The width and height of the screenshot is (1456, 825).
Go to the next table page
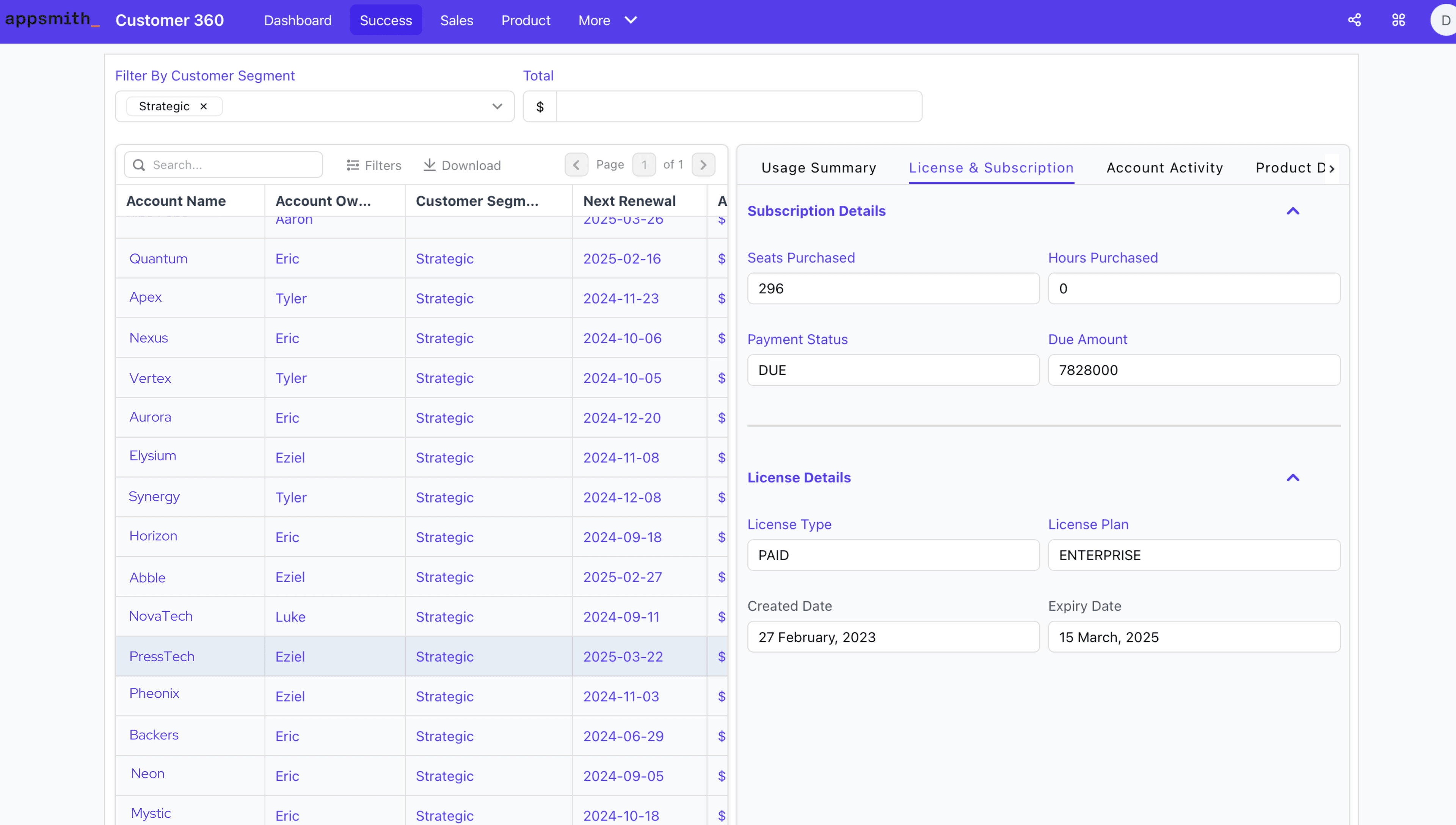(703, 165)
